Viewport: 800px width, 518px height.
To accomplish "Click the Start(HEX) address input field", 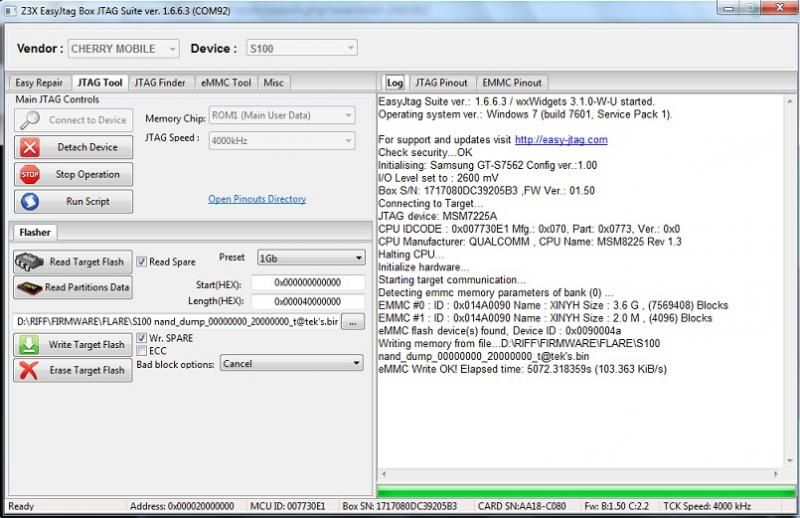I will click(307, 283).
